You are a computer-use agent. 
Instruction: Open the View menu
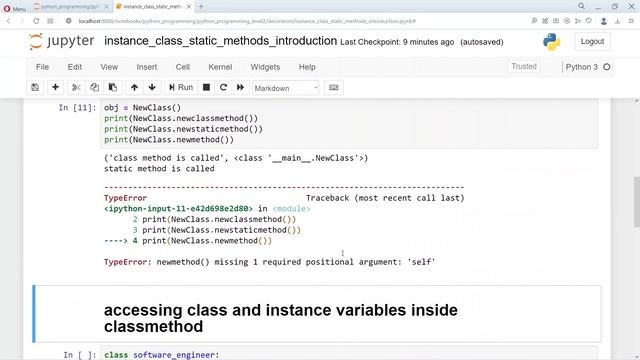109,67
